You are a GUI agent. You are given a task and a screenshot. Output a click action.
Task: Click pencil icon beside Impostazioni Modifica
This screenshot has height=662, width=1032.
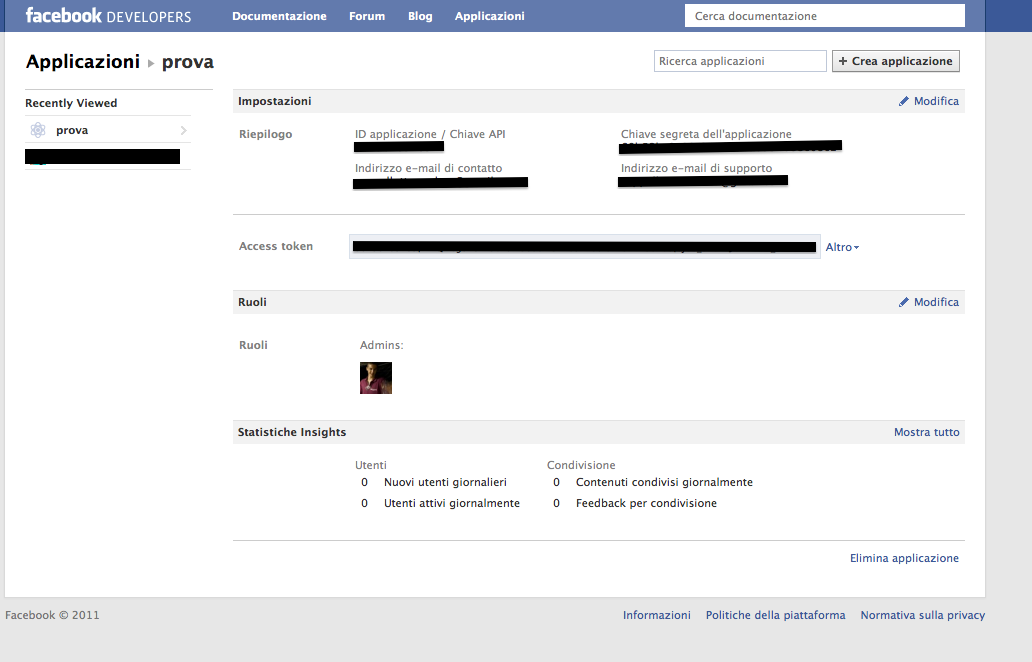904,101
